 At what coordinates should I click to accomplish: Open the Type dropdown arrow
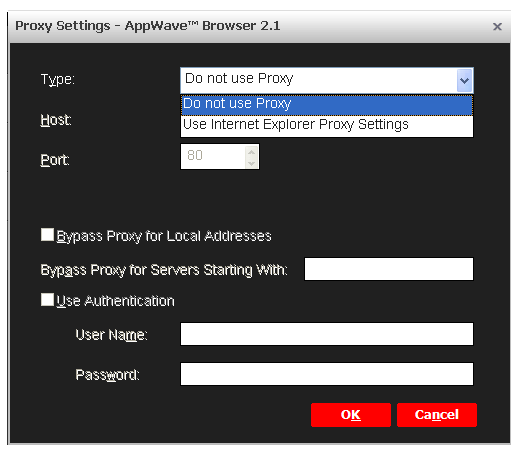point(464,80)
